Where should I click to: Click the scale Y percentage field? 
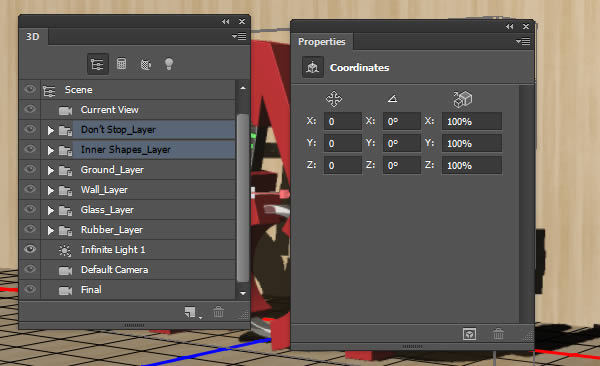point(472,144)
